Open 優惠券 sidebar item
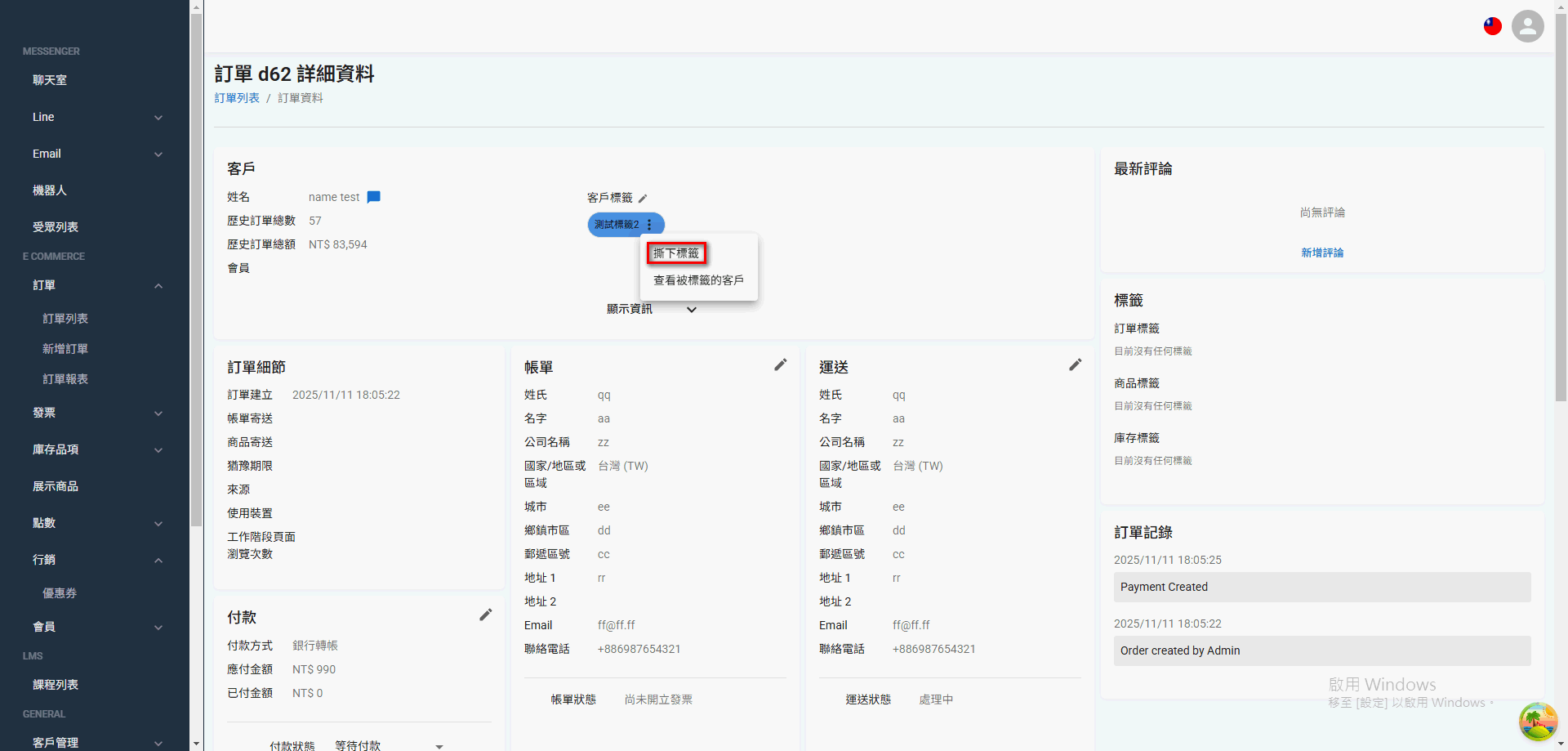 [60, 593]
